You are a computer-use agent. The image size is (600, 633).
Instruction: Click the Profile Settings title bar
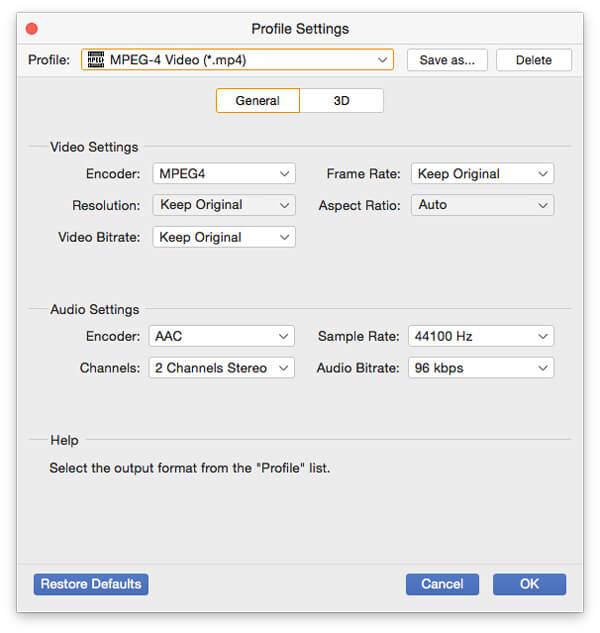300,29
